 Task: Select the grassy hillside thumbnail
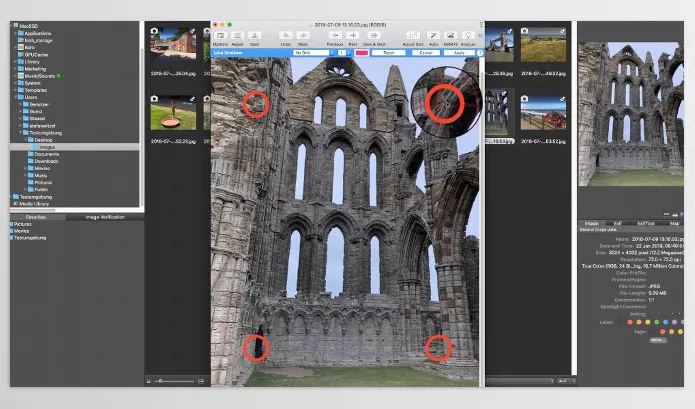[x=543, y=44]
